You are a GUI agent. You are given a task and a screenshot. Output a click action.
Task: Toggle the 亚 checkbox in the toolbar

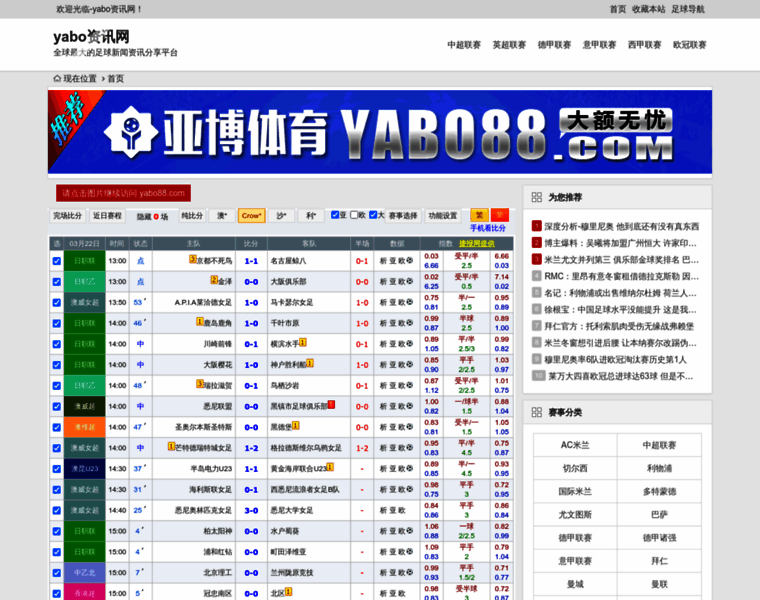point(335,215)
